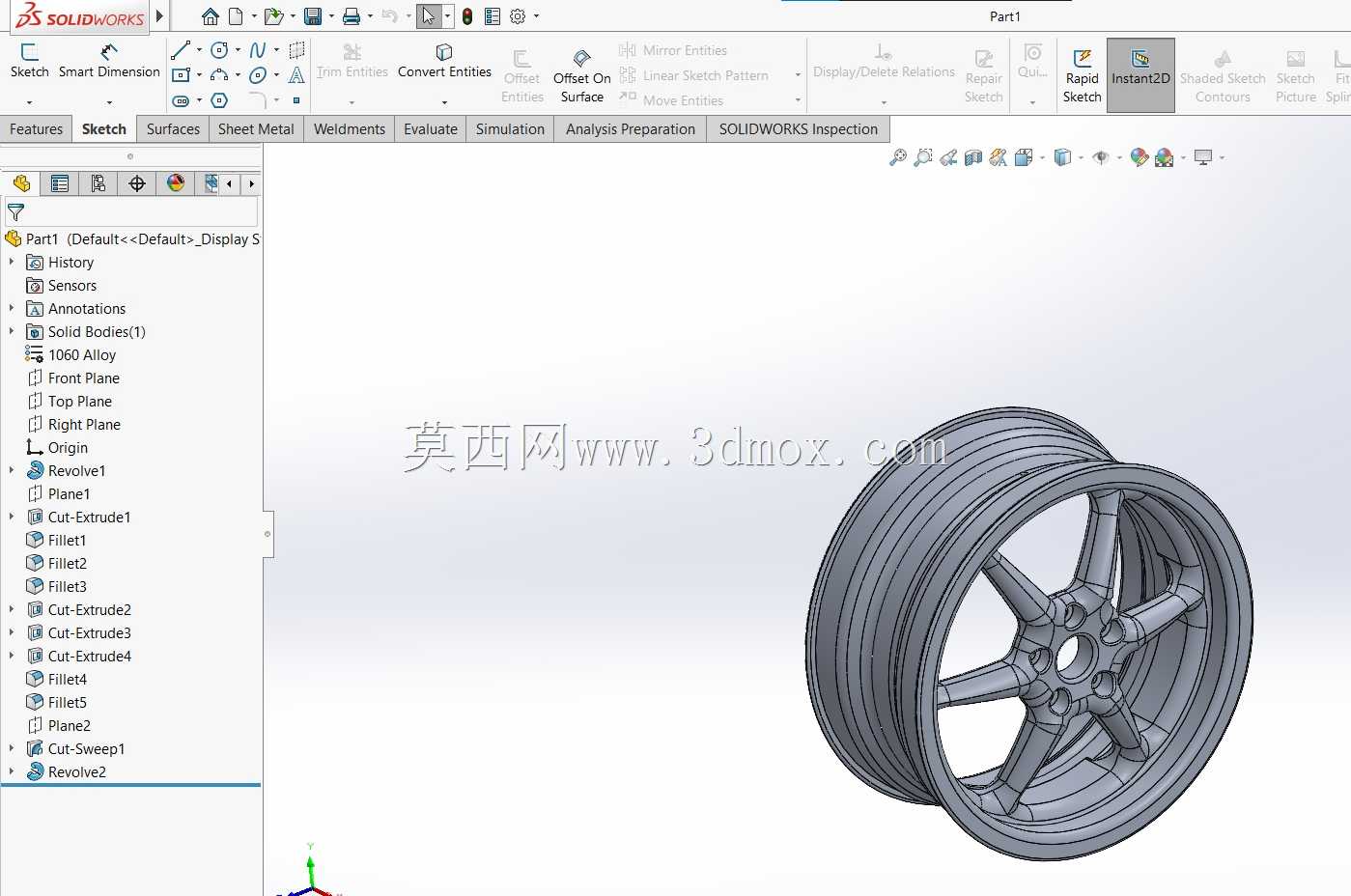Click the Convert Entities button
The width and height of the screenshot is (1351, 896).
(444, 61)
